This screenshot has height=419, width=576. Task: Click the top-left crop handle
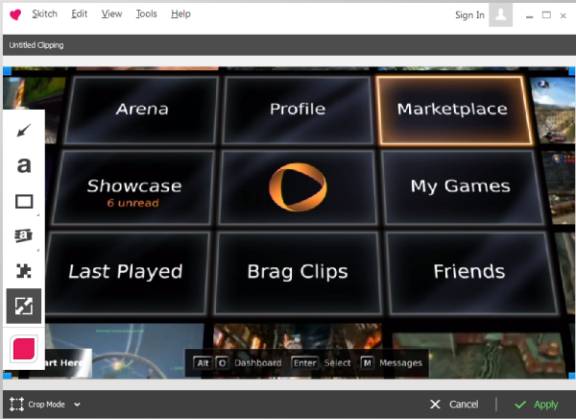(7, 71)
